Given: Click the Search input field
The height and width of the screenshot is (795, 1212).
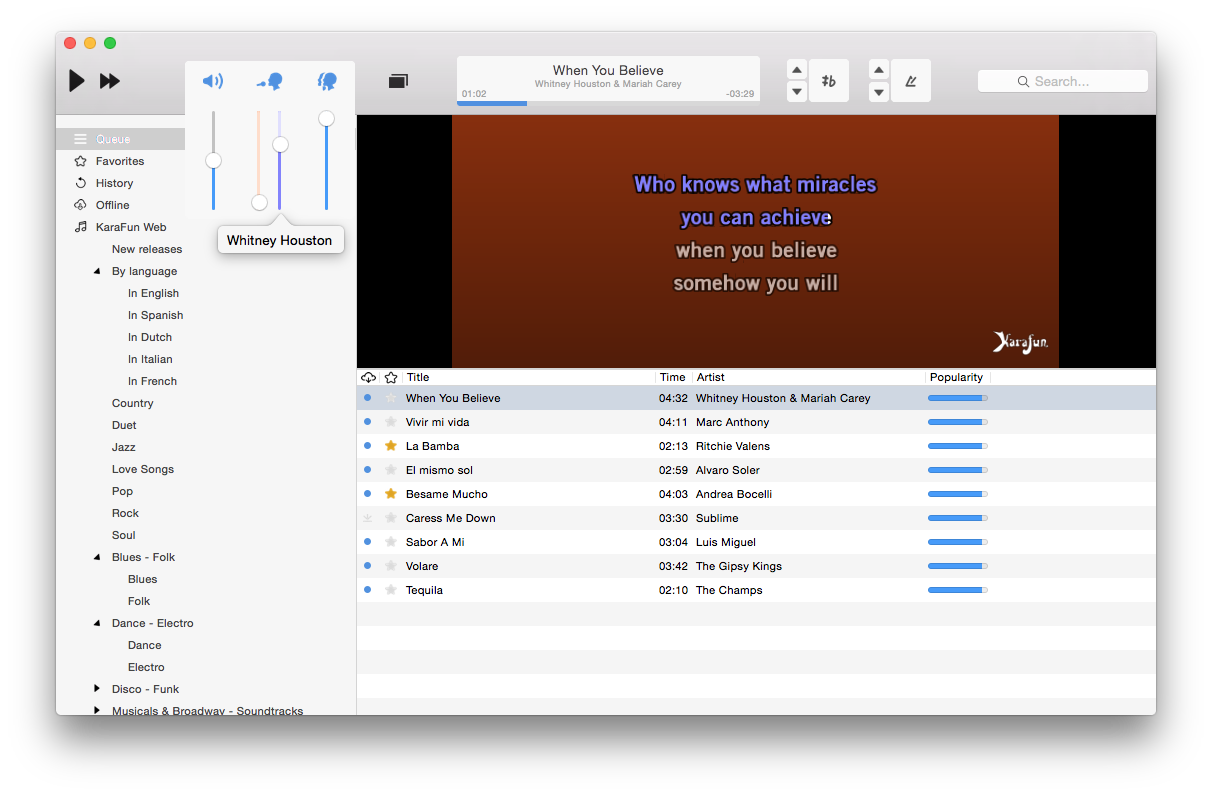Looking at the screenshot, I should [1062, 81].
